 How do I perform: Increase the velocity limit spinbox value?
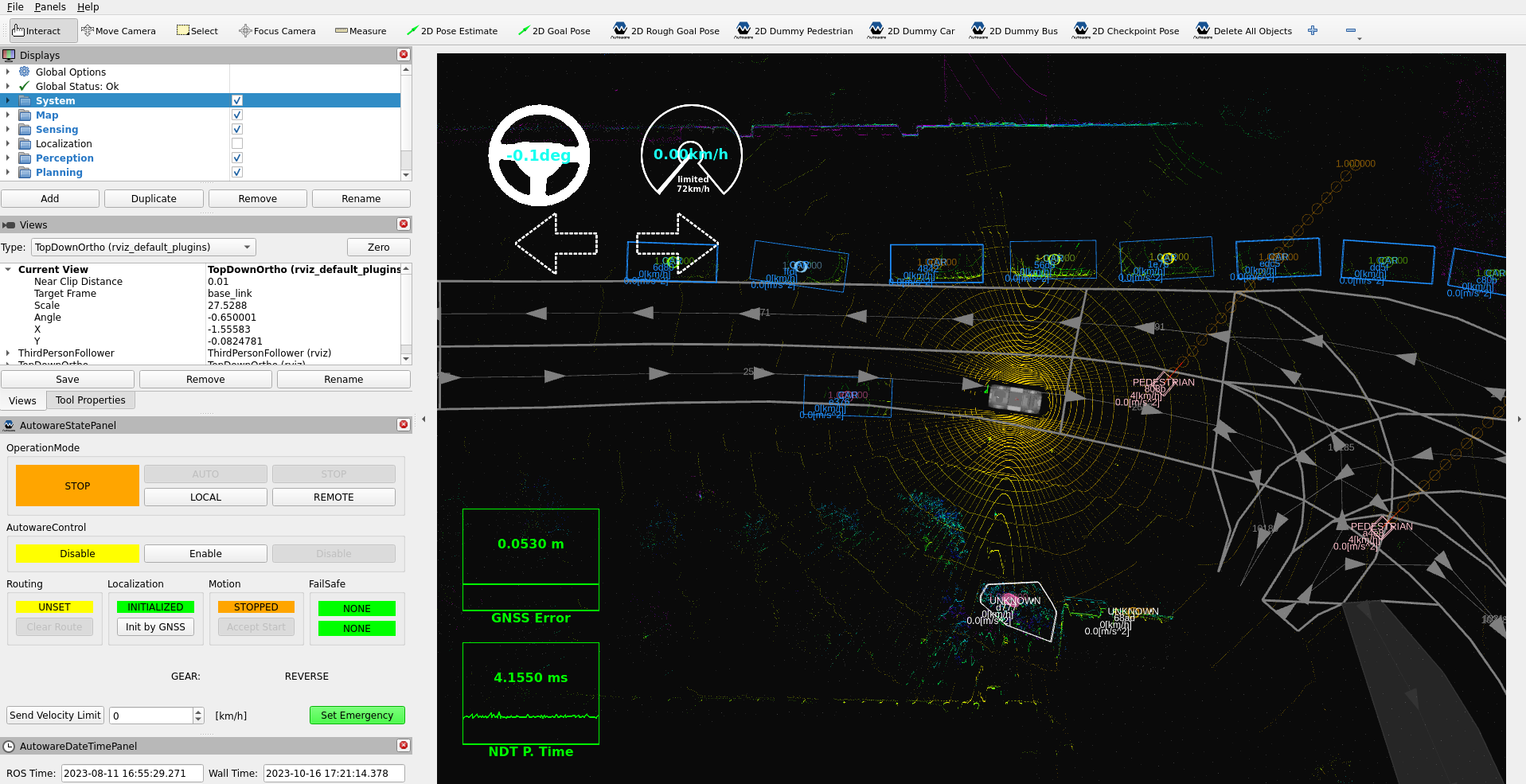(x=198, y=712)
